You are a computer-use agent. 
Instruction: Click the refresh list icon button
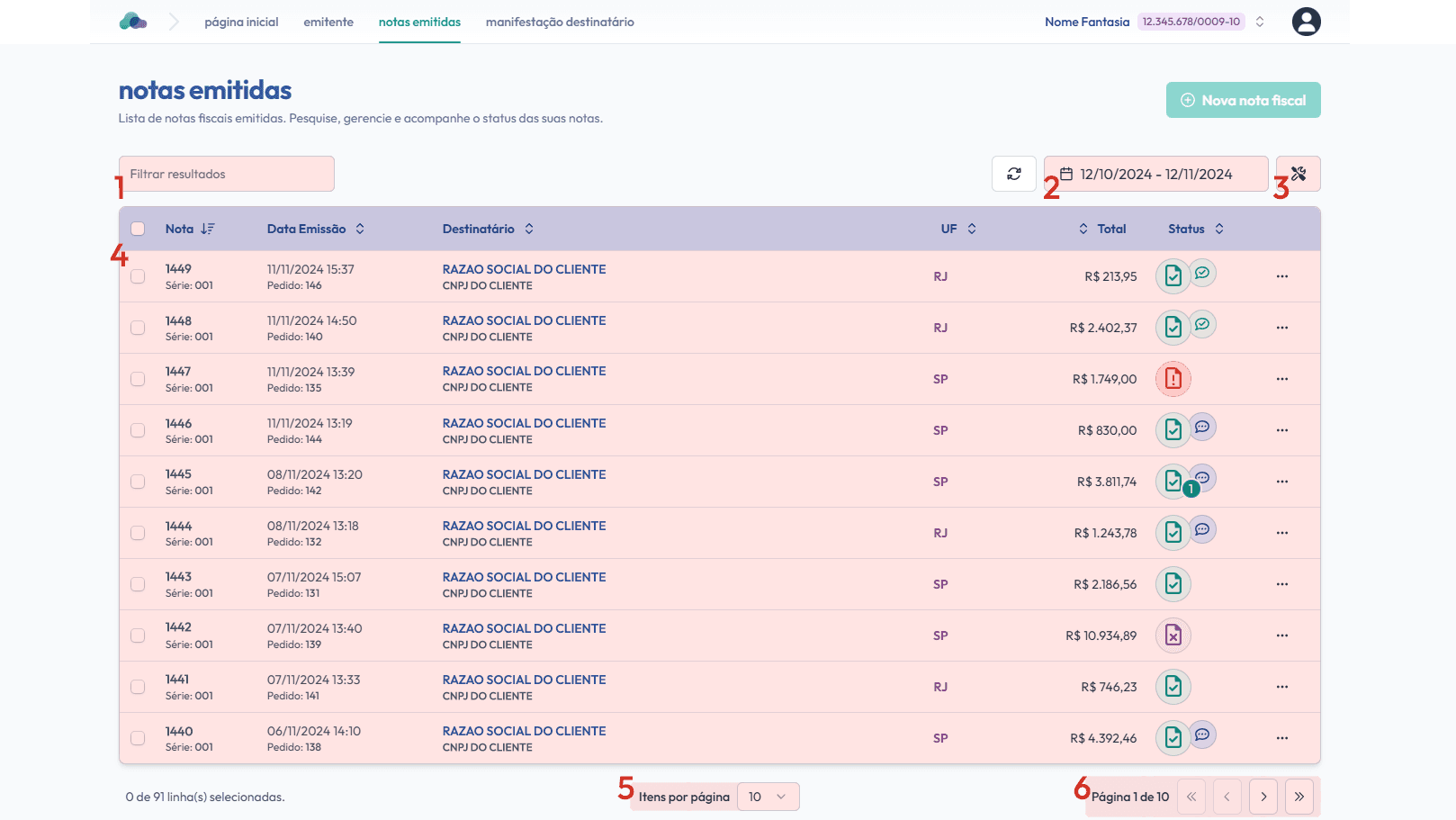click(x=1013, y=174)
